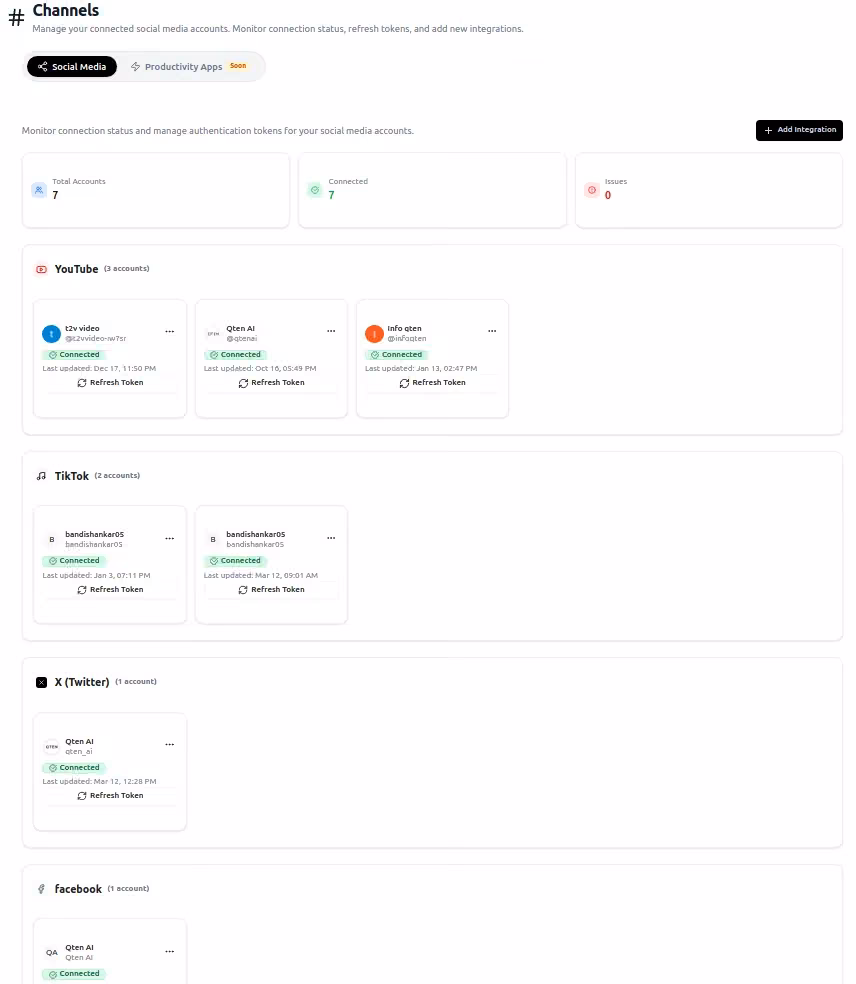This screenshot has height=984, width=856.
Task: Click the Channels page title
Action: click(66, 10)
